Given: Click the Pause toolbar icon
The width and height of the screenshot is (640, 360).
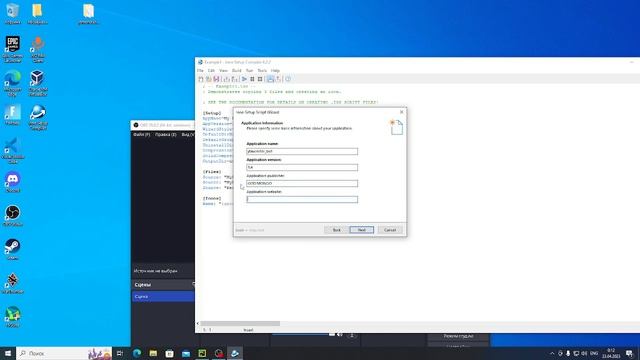Looking at the screenshot, I should [x=252, y=79].
